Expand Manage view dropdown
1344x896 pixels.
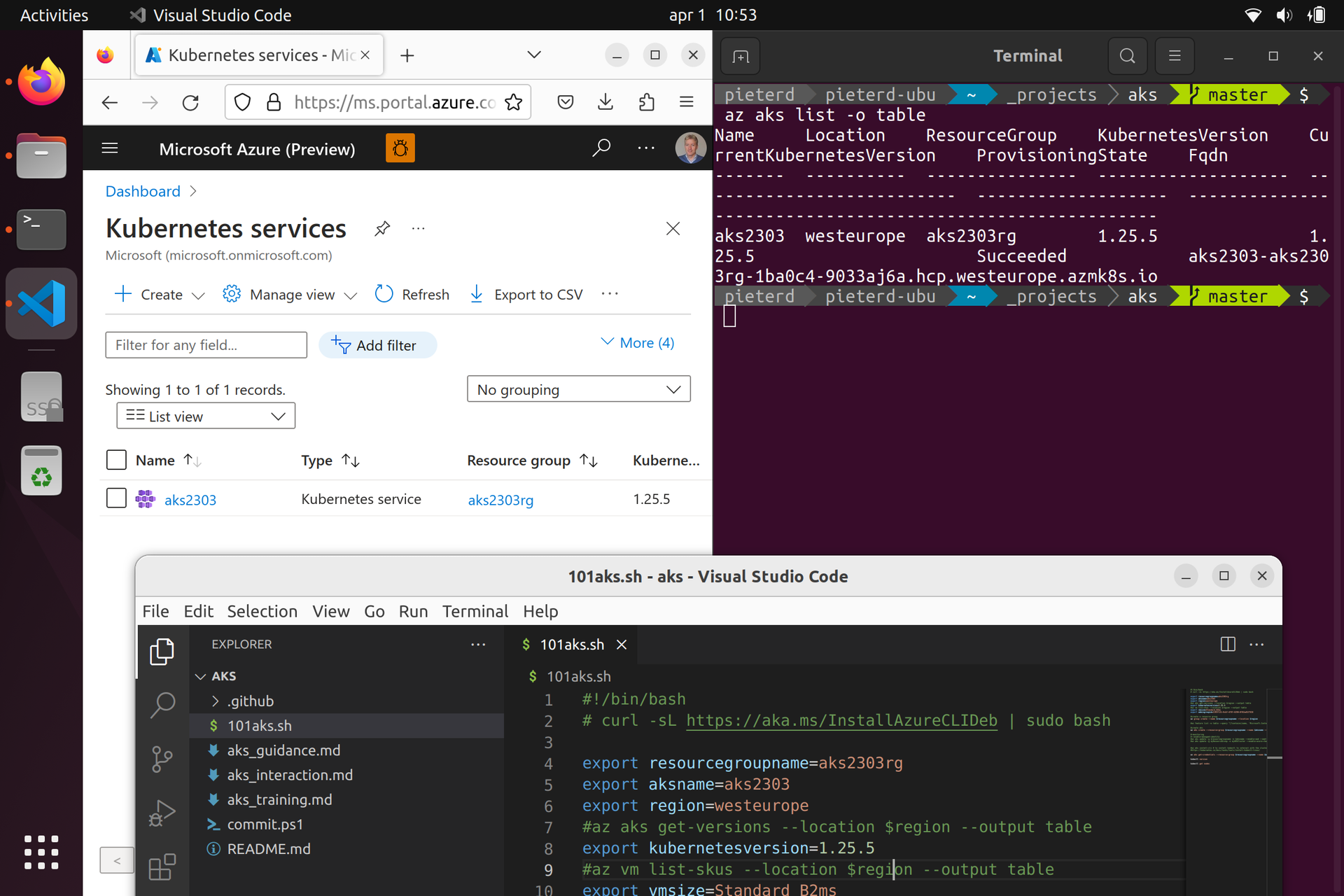coord(351,295)
